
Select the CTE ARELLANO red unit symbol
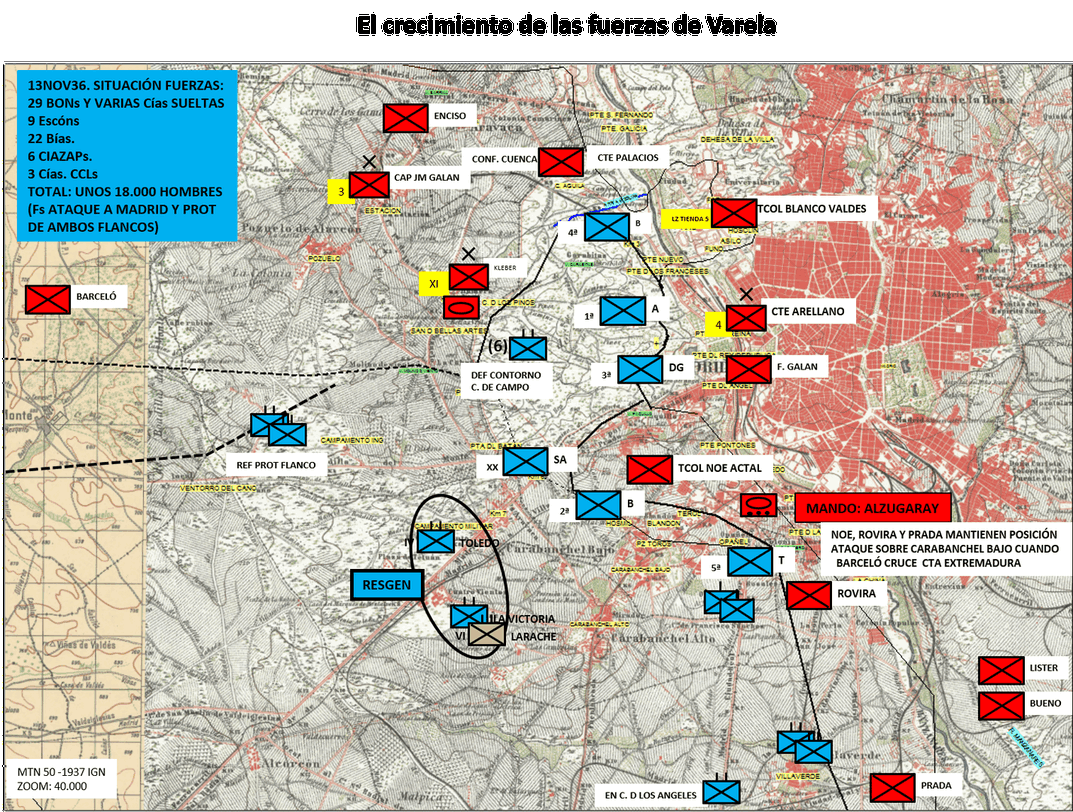point(746,318)
